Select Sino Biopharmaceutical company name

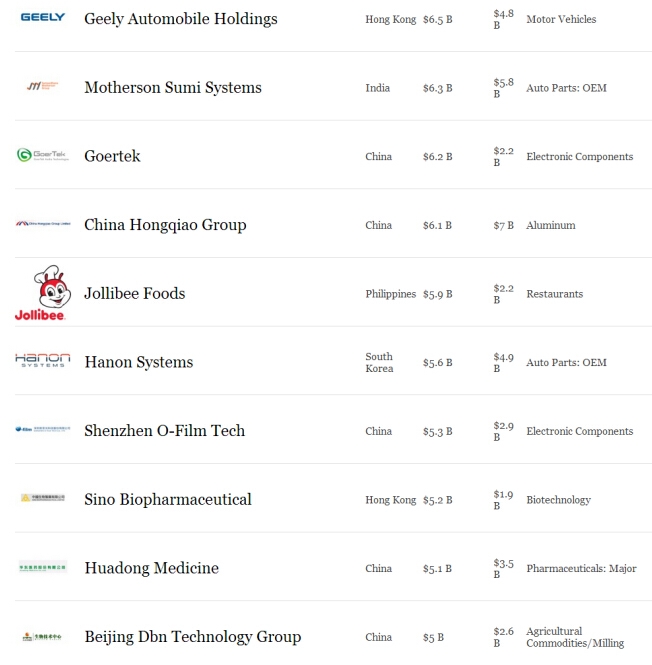pyautogui.click(x=167, y=500)
